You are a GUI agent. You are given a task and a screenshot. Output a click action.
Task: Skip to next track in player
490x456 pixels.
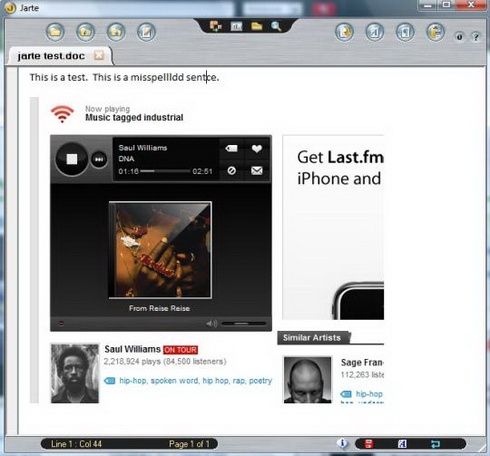click(99, 159)
